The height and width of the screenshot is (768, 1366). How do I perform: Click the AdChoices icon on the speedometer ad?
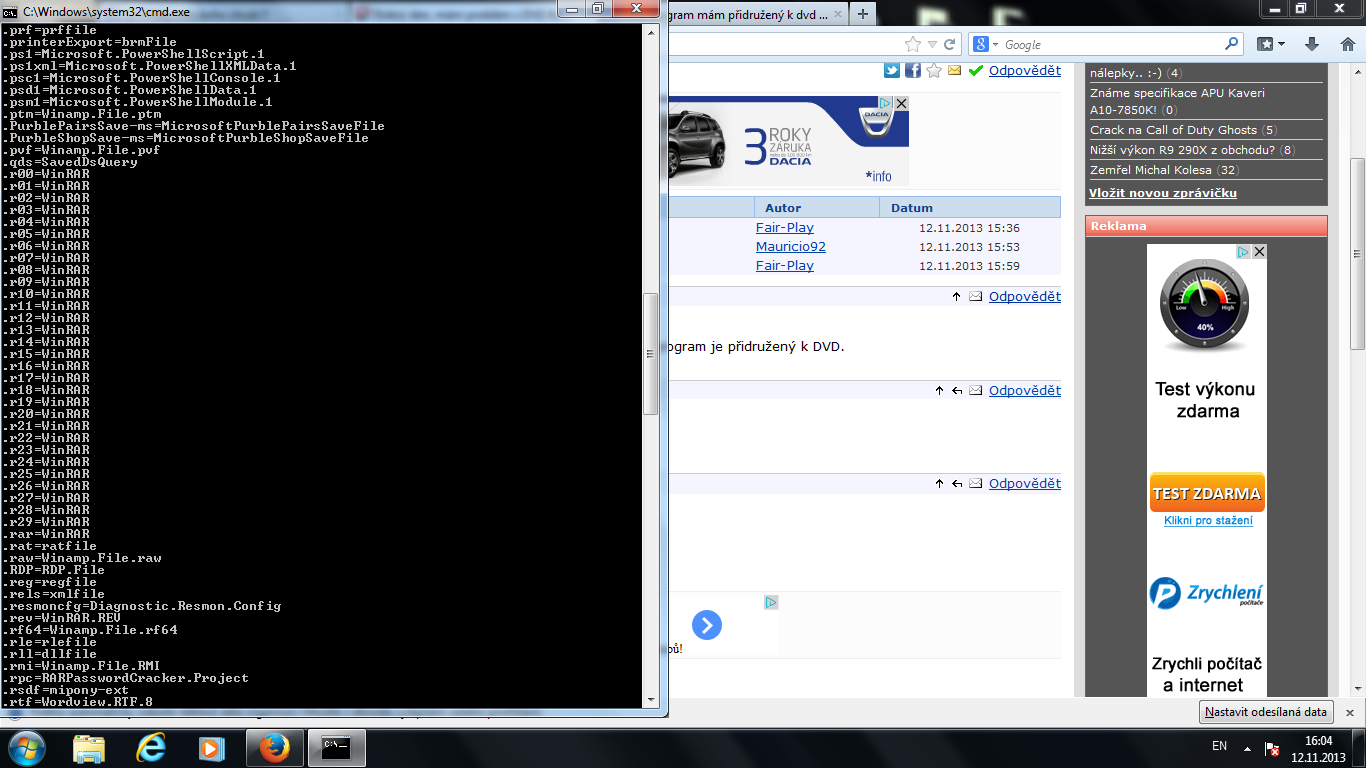click(1244, 252)
